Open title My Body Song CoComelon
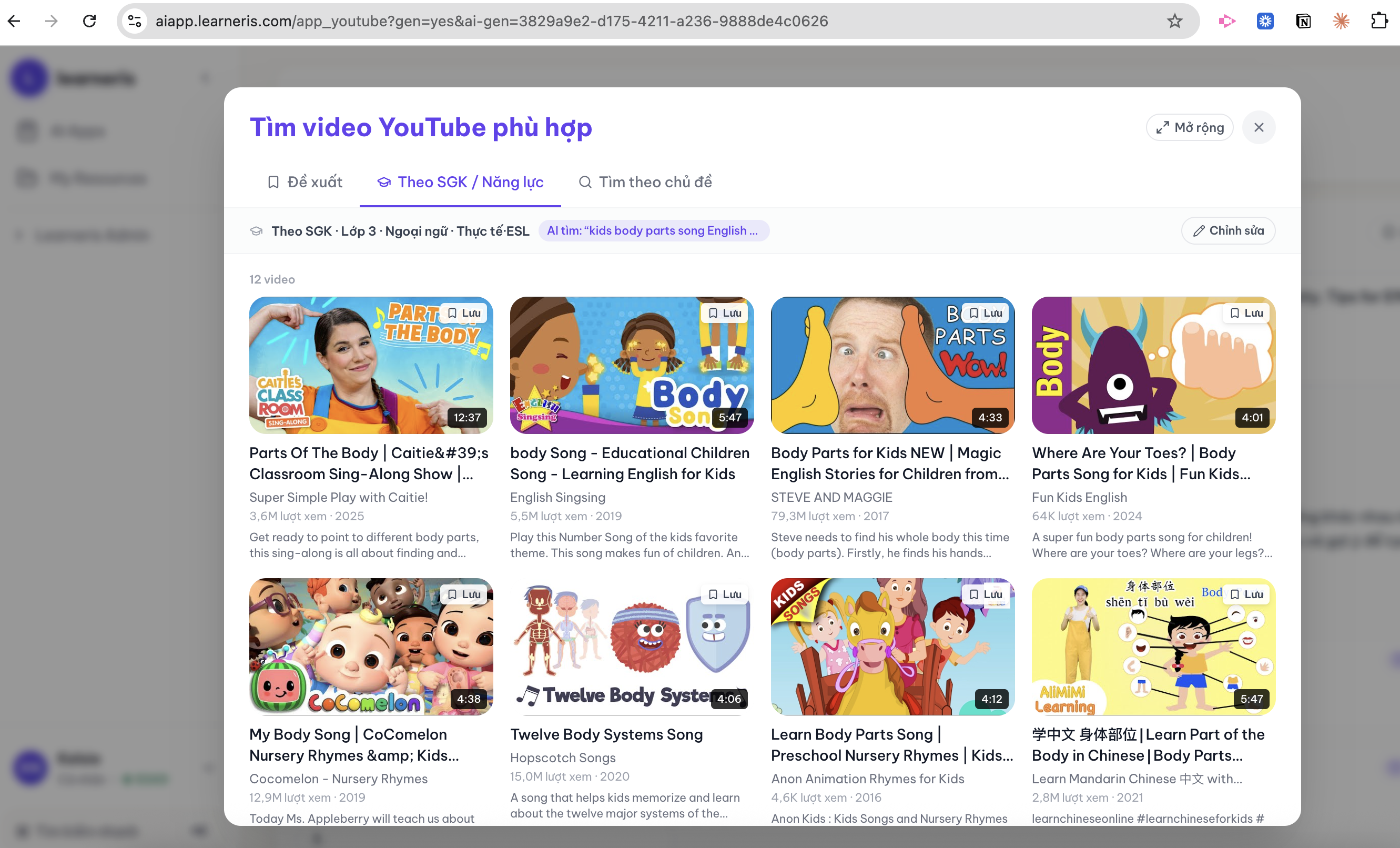 354,744
